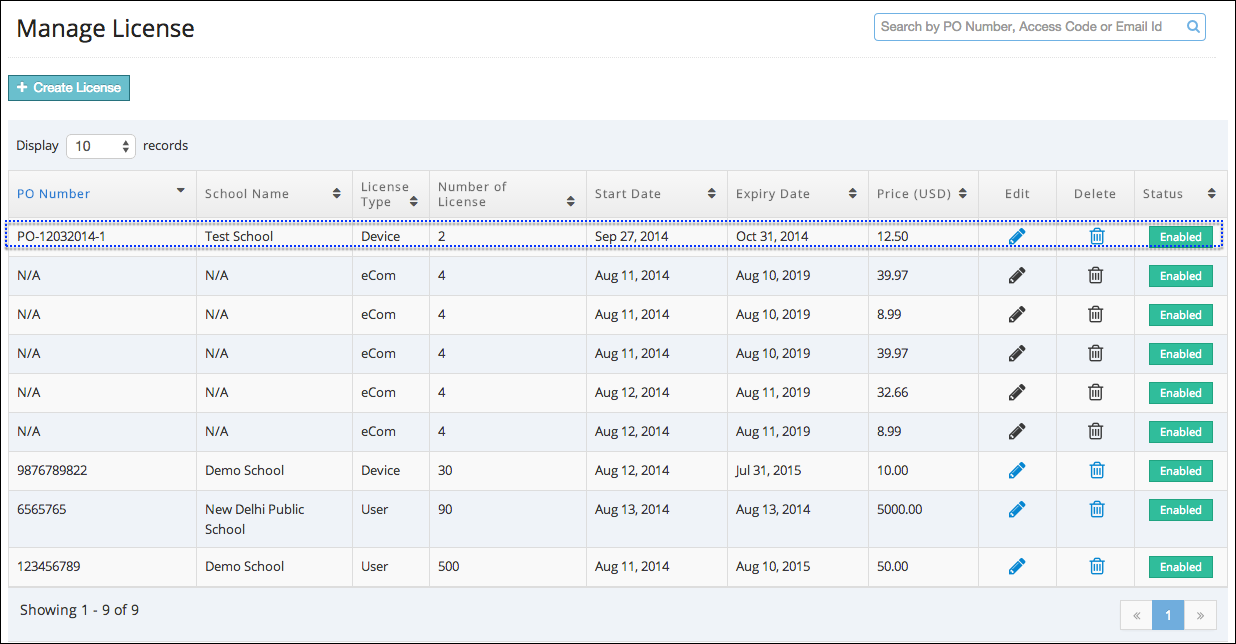
Task: Delete the Aug 12 license priced 8.99
Action: (x=1096, y=431)
